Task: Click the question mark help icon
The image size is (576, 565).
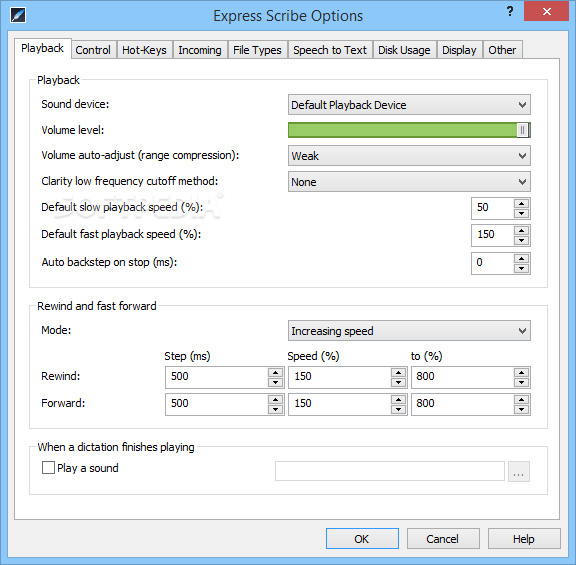Action: tap(510, 11)
